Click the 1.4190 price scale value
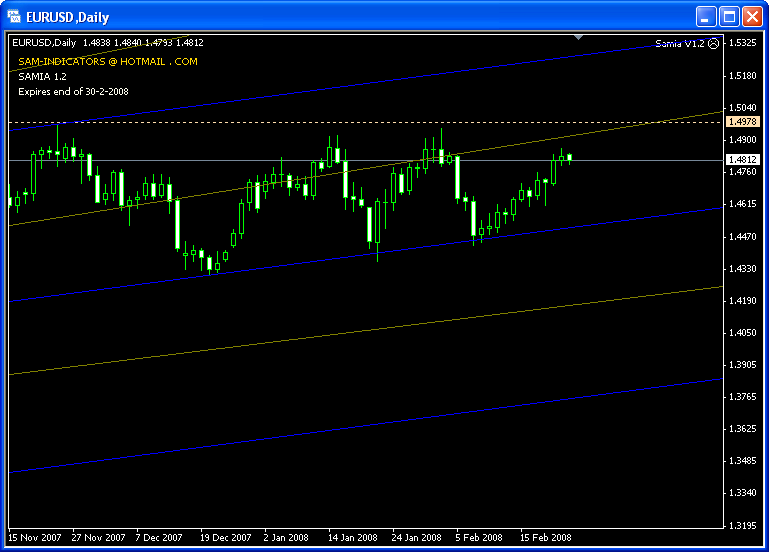This screenshot has width=769, height=552. [743, 301]
